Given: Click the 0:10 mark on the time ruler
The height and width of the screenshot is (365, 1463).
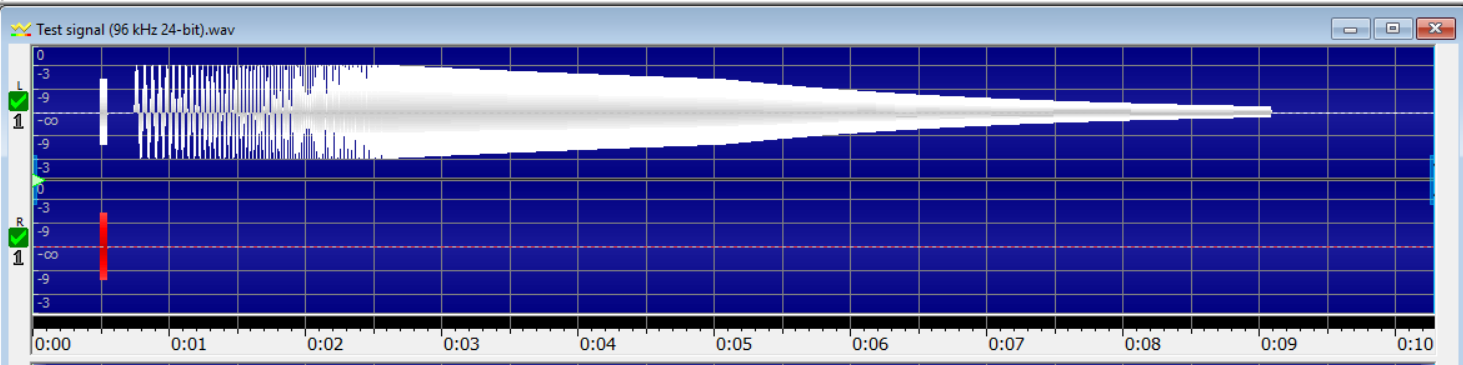Looking at the screenshot, I should pos(1414,344).
